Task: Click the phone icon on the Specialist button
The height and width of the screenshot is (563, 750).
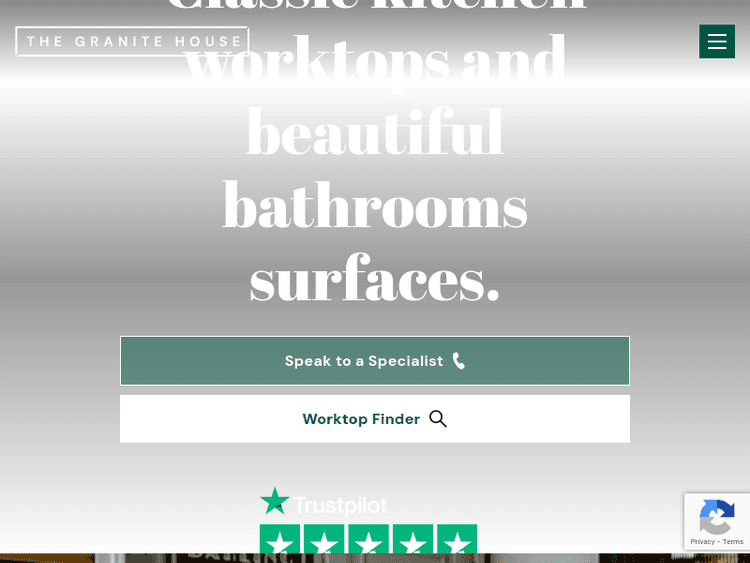Action: pos(458,361)
